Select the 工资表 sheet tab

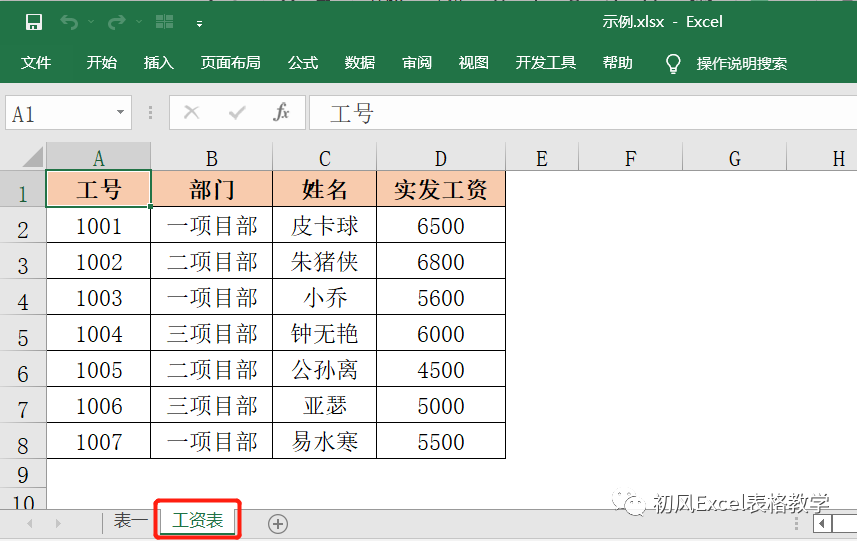198,521
